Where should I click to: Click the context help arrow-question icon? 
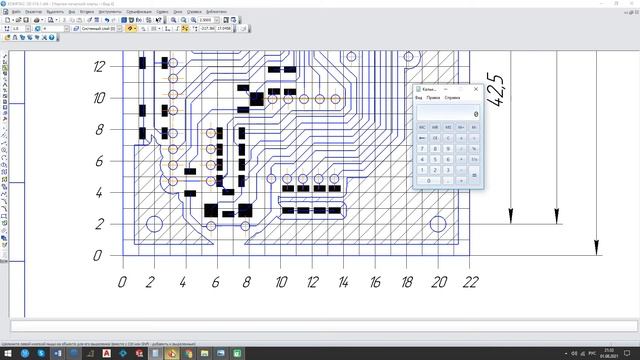(159, 20)
